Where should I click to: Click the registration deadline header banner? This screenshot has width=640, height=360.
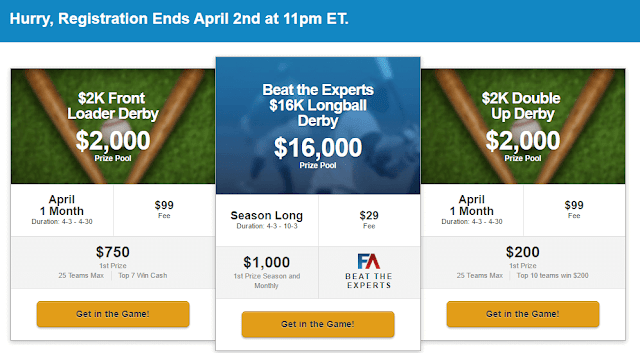pos(320,20)
